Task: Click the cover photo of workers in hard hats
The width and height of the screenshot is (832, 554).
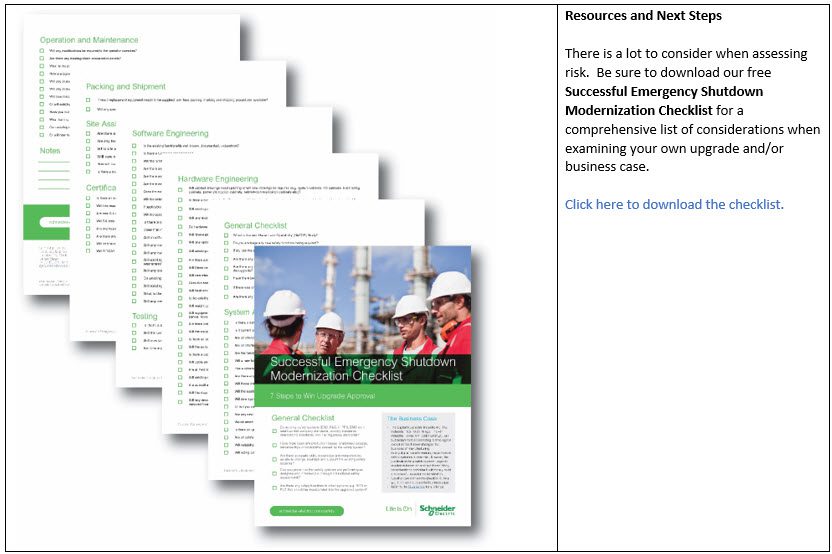Action: pyautogui.click(x=362, y=300)
